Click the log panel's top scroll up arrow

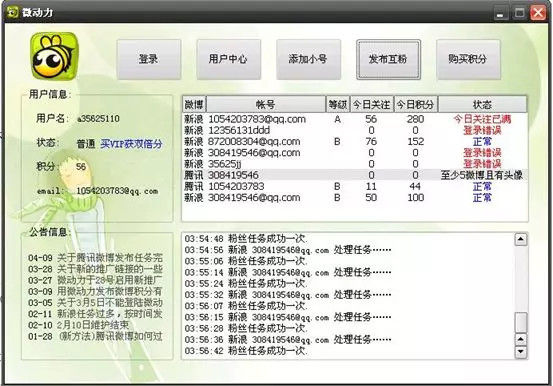tap(521, 240)
